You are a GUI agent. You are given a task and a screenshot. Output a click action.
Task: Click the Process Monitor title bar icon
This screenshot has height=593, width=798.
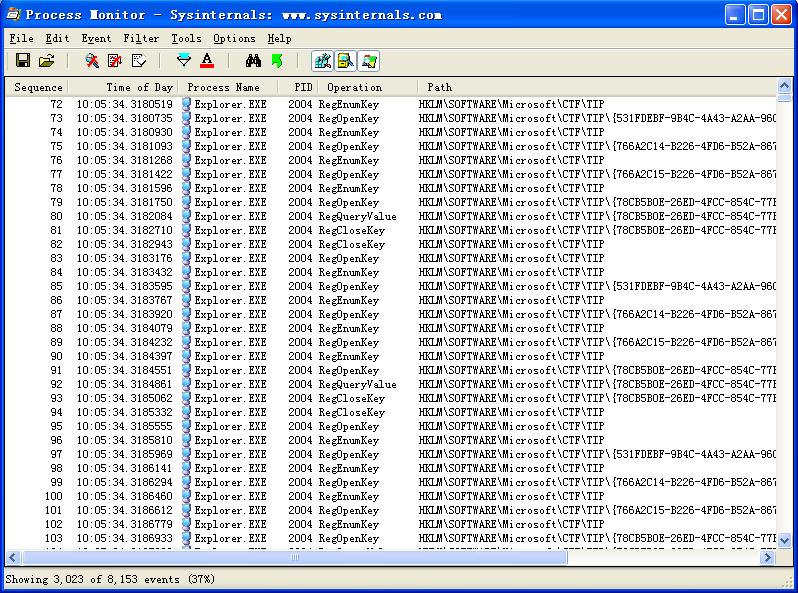13,14
